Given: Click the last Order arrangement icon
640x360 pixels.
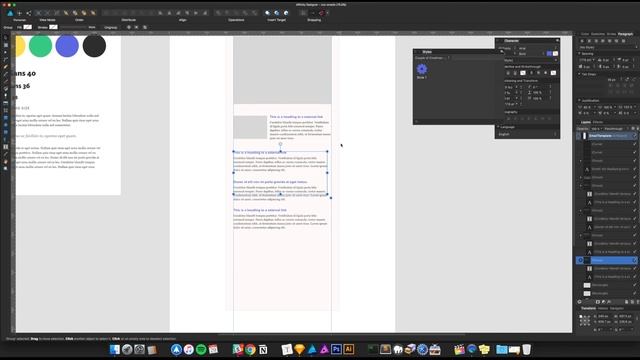Looking at the screenshot, I should [93, 13].
